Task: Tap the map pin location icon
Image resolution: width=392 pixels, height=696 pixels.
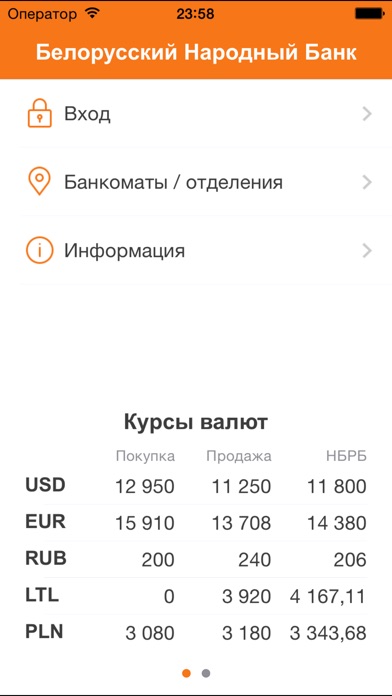Action: pos(39,182)
